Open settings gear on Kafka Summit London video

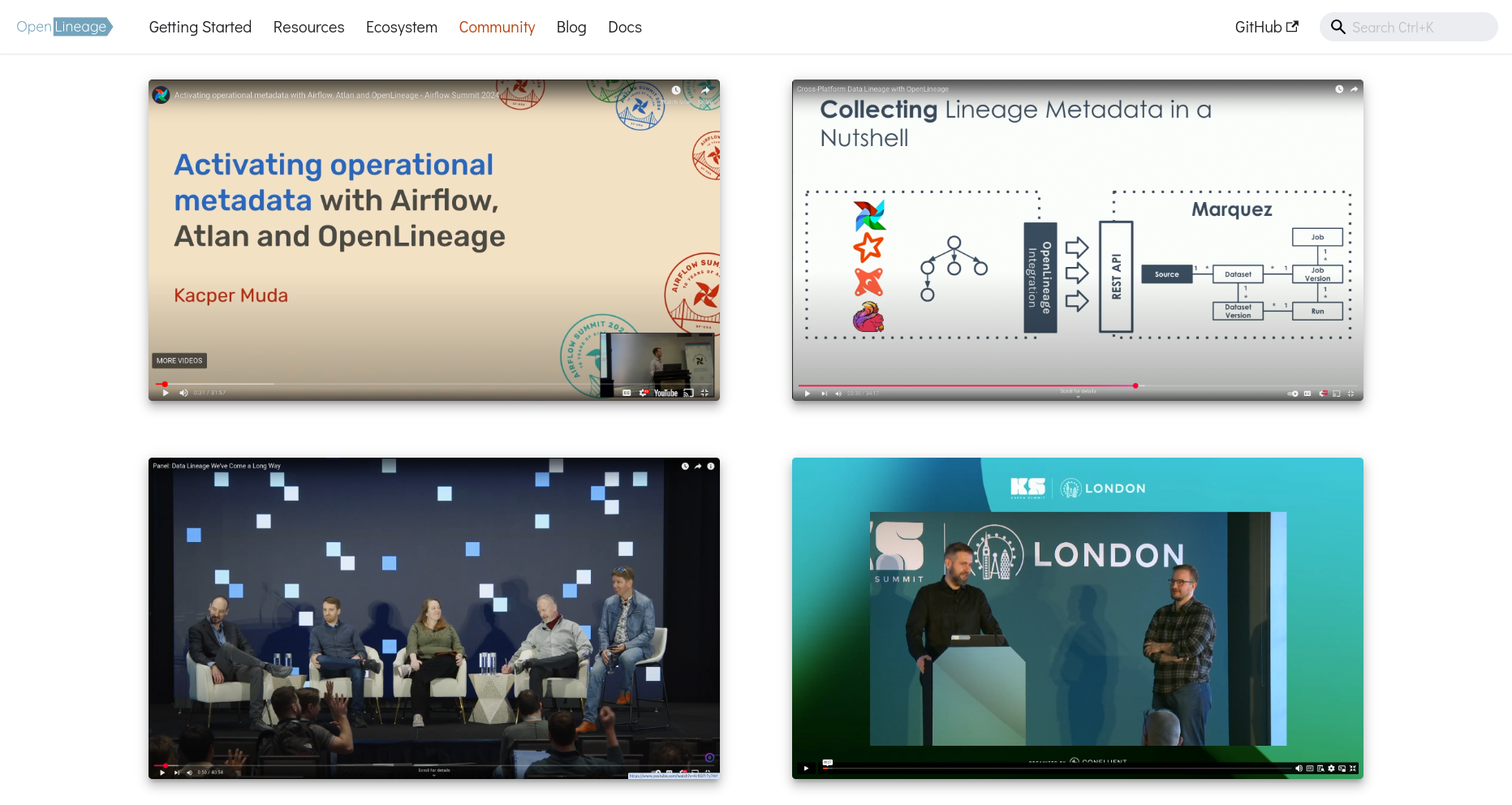coord(1331,768)
